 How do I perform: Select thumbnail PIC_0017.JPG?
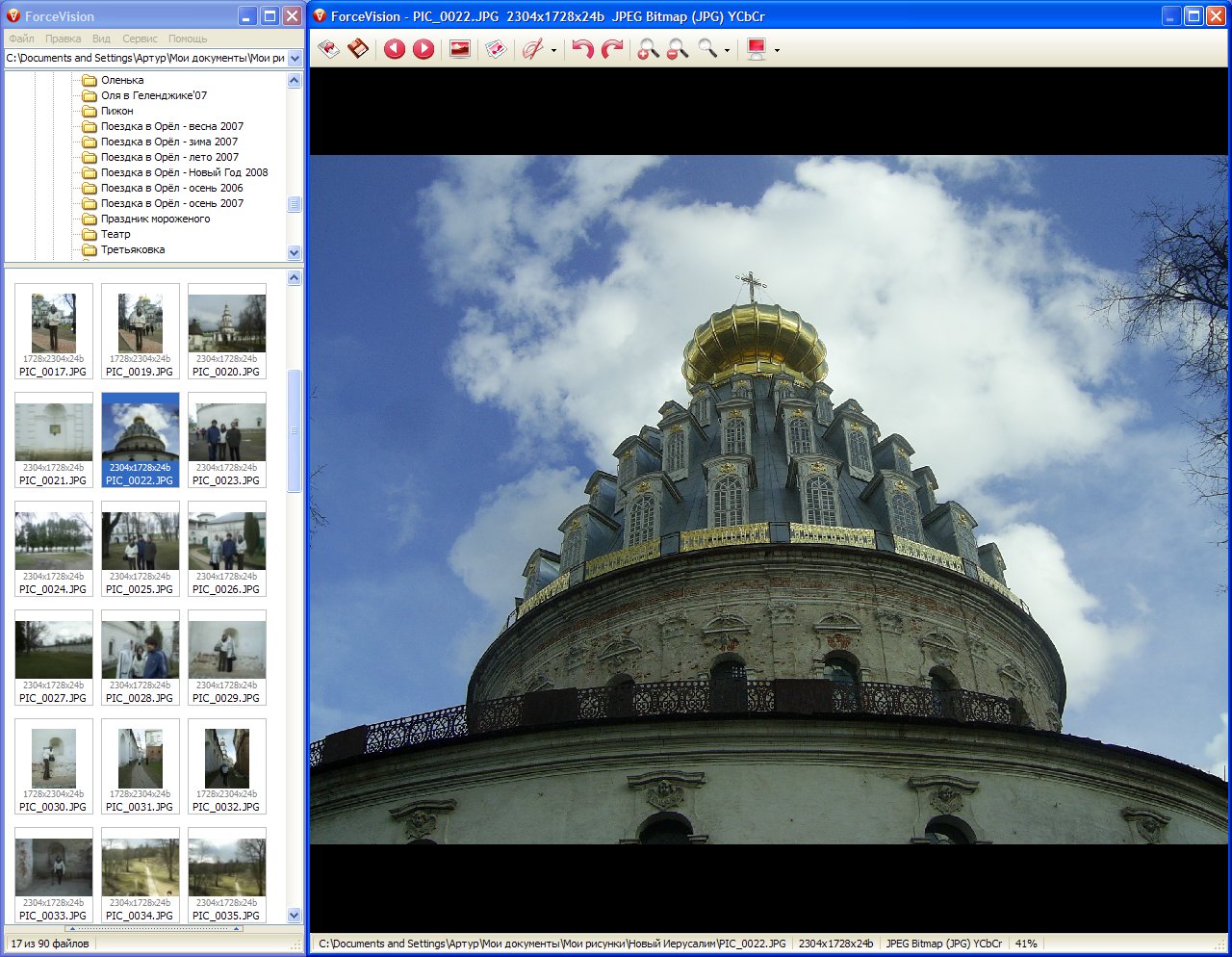pyautogui.click(x=54, y=331)
